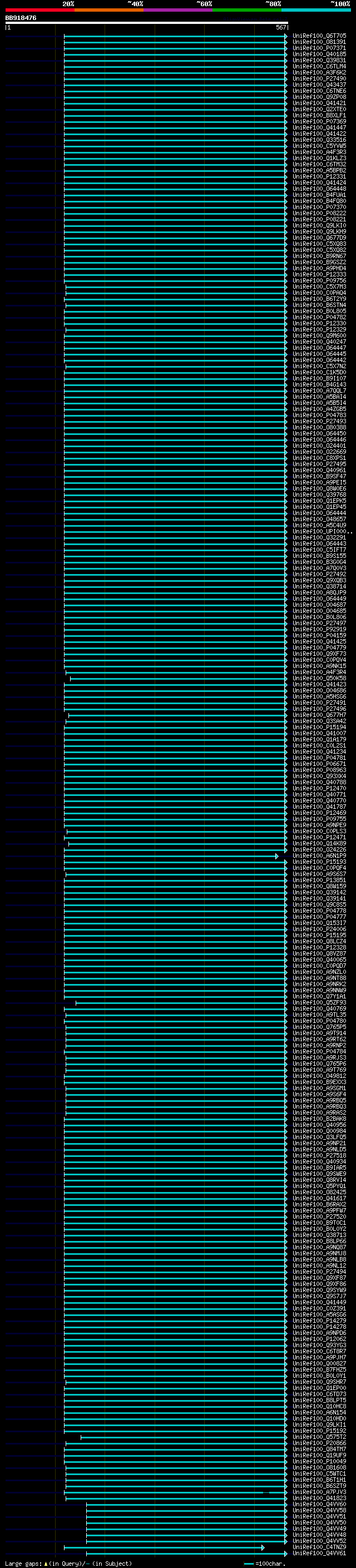Screen dimensions: 356x1568
Task: Open hit UniRef100_Q43437
Action: coord(319,85)
